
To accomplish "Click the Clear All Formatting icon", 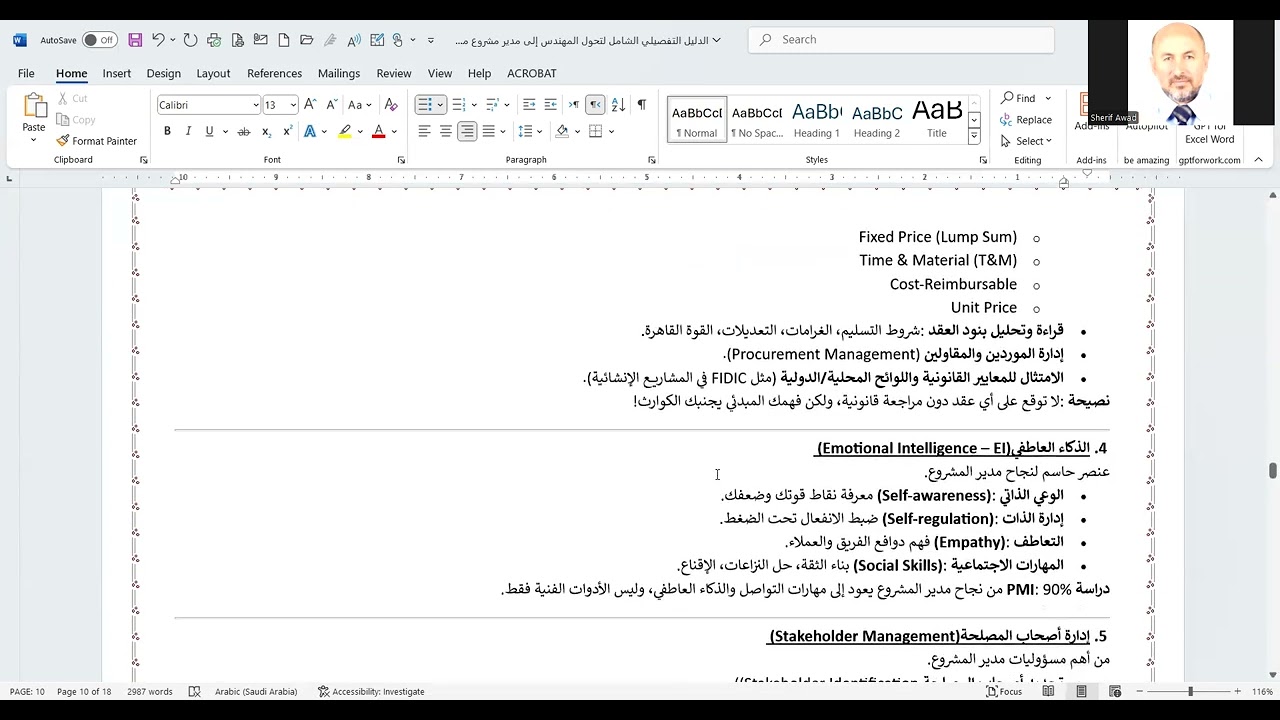I will point(391,105).
